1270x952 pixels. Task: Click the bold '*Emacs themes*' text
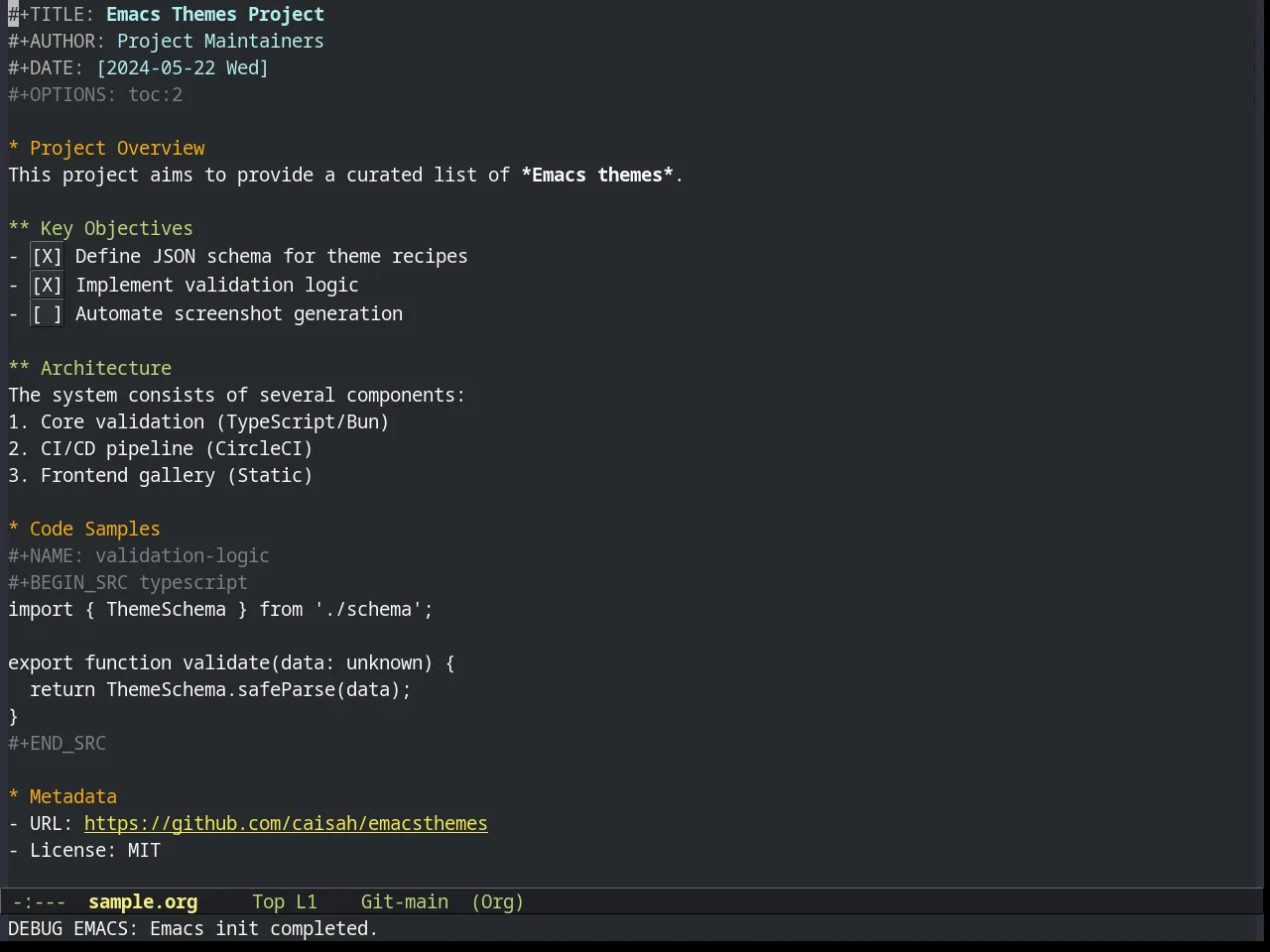pyautogui.click(x=597, y=176)
